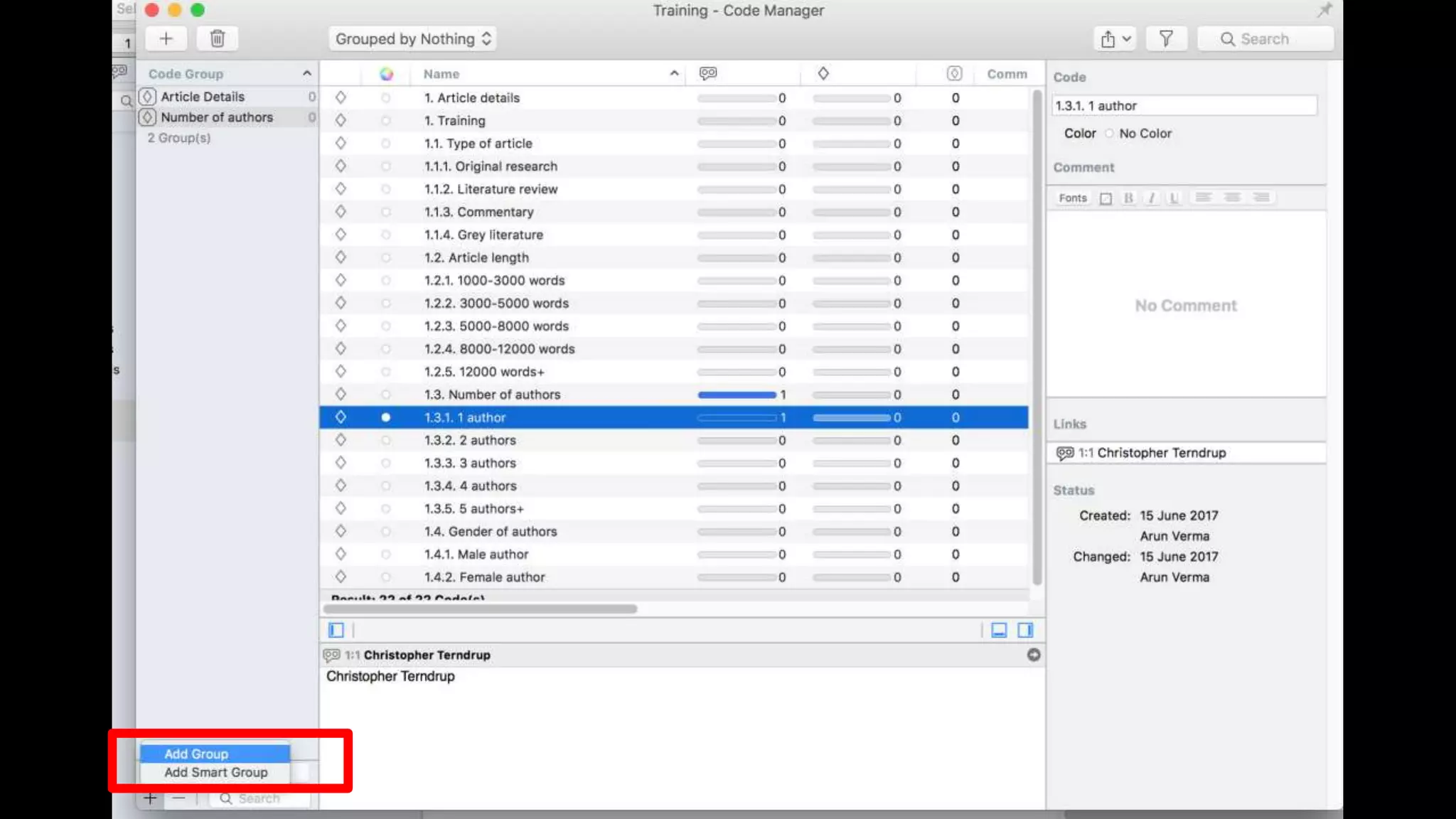1456x819 pixels.
Task: Click the filter funnel icon
Action: [x=1166, y=38]
